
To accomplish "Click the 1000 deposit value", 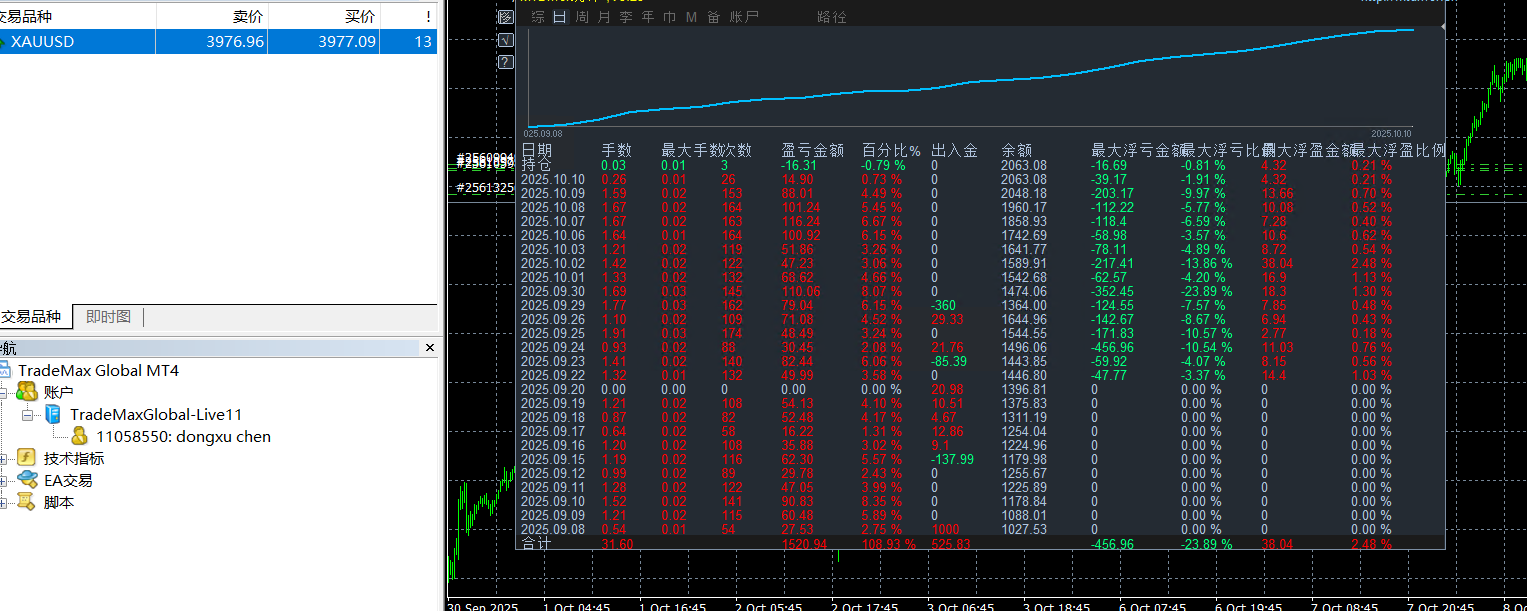I will coord(946,529).
